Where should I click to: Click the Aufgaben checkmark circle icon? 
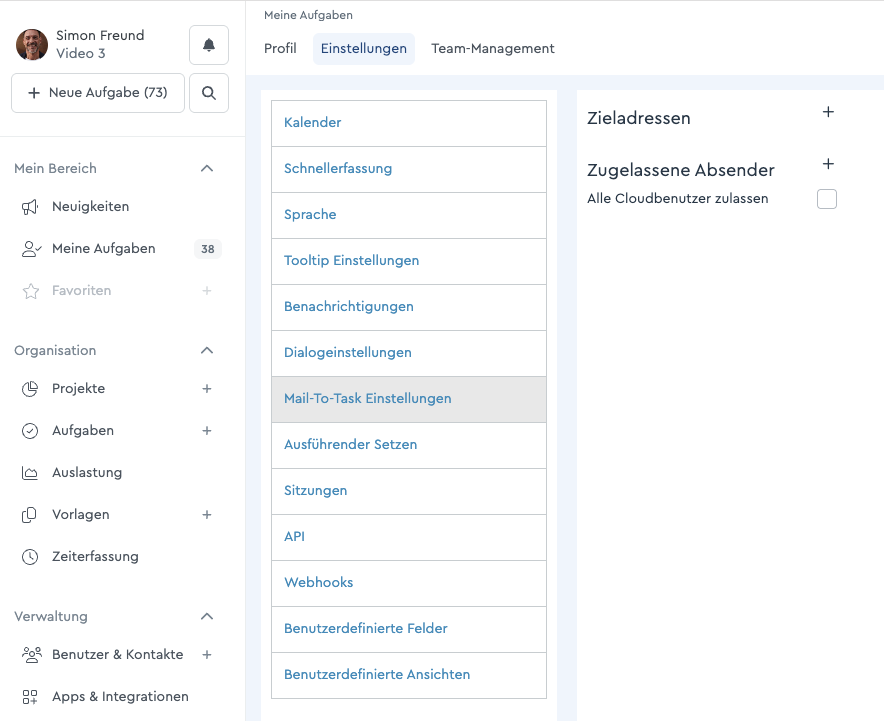[x=30, y=431]
